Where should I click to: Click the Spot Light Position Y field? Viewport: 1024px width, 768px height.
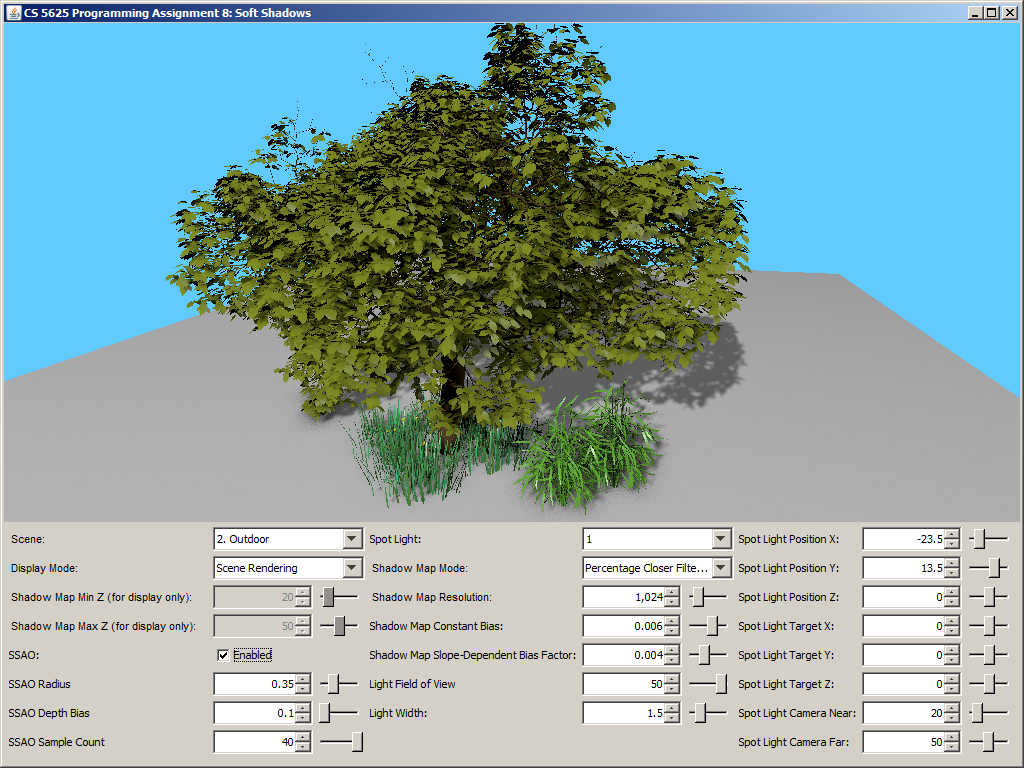[902, 568]
